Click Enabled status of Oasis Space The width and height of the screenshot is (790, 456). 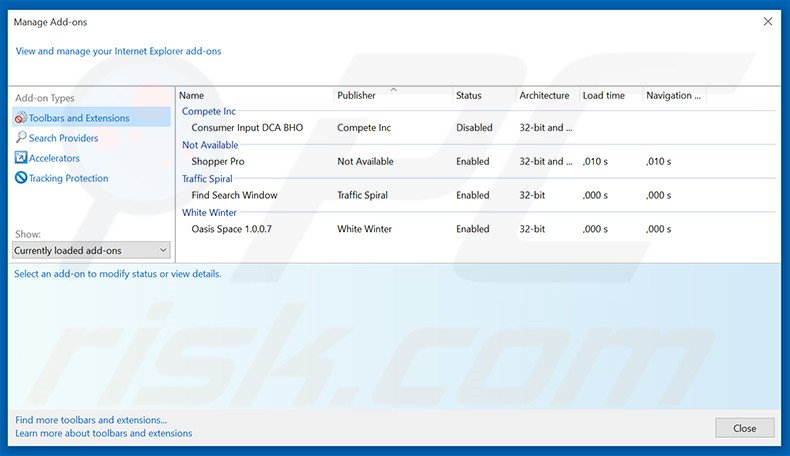point(473,229)
